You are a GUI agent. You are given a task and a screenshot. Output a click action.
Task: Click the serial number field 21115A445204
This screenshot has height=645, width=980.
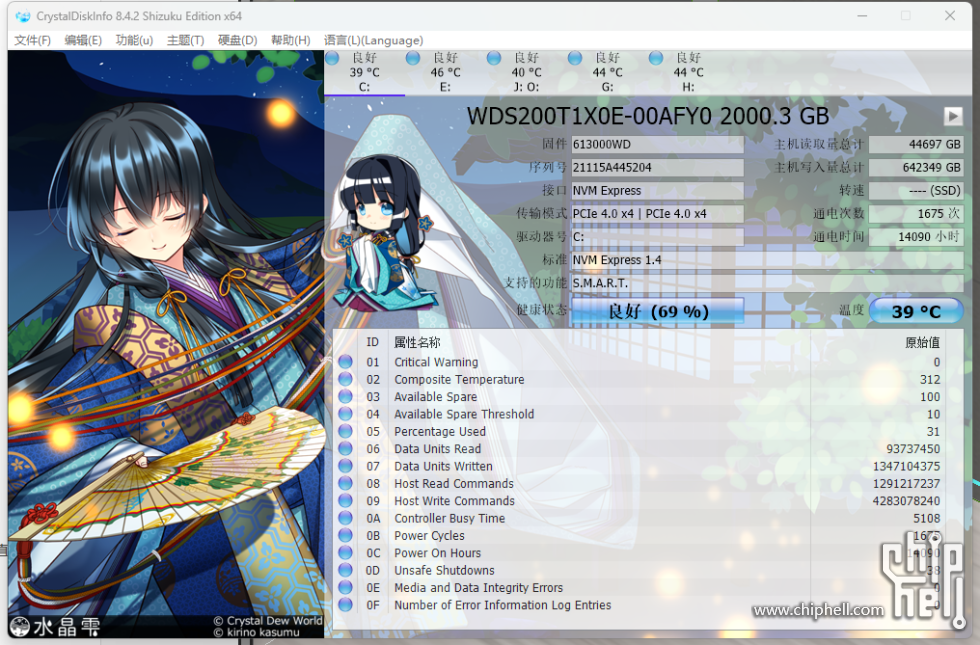pos(658,168)
